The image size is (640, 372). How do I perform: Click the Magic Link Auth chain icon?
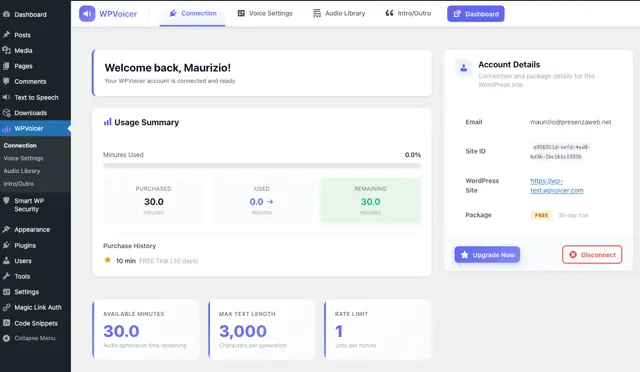coord(7,307)
